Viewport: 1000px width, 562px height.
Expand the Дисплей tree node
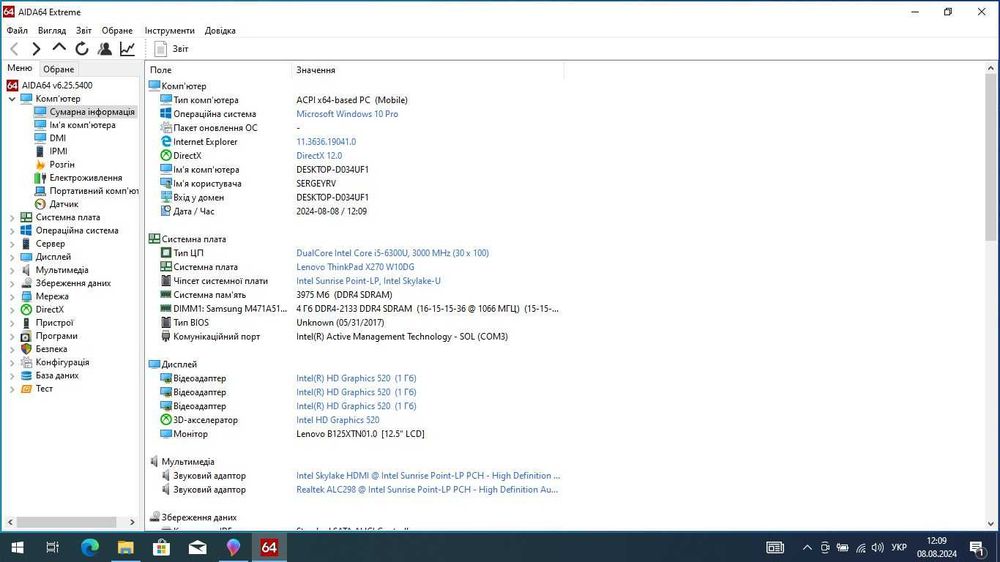(11, 257)
